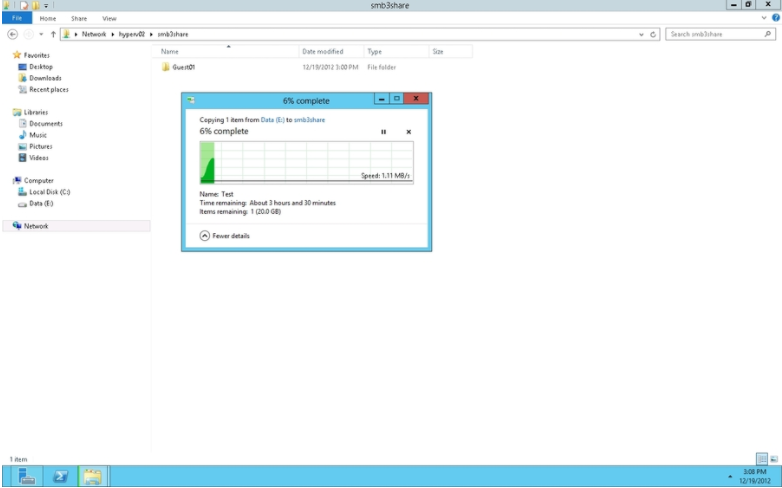Open the Videos library
Image resolution: width=782 pixels, height=488 pixels.
click(x=33, y=158)
